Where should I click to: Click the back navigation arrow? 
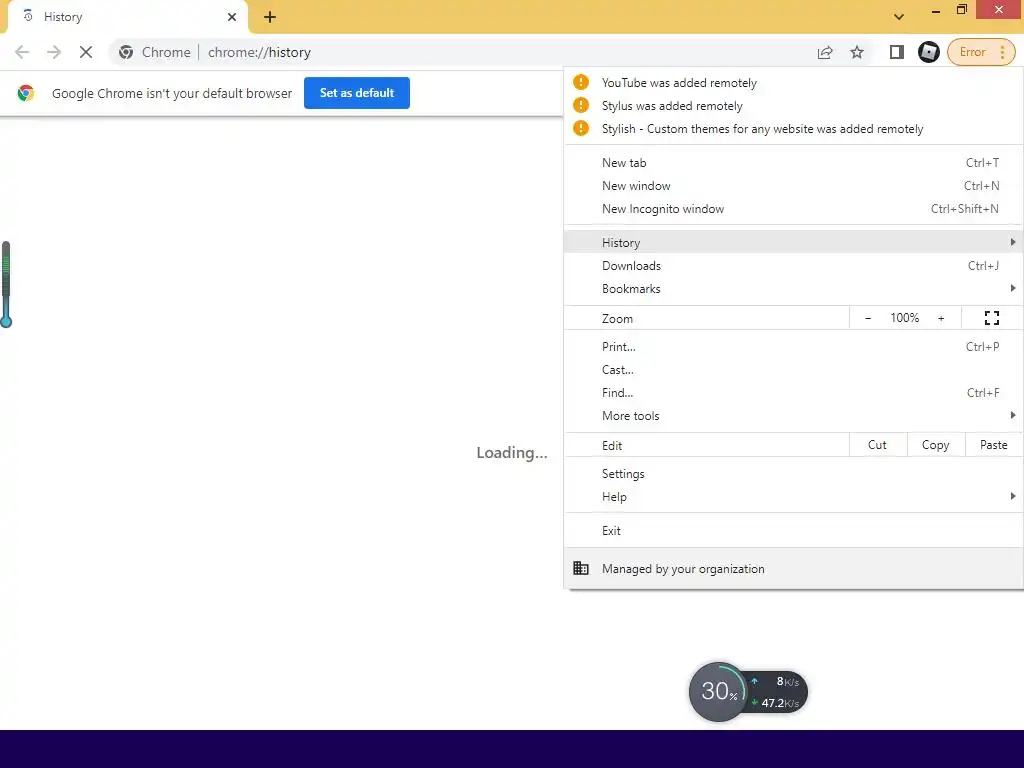(22, 52)
